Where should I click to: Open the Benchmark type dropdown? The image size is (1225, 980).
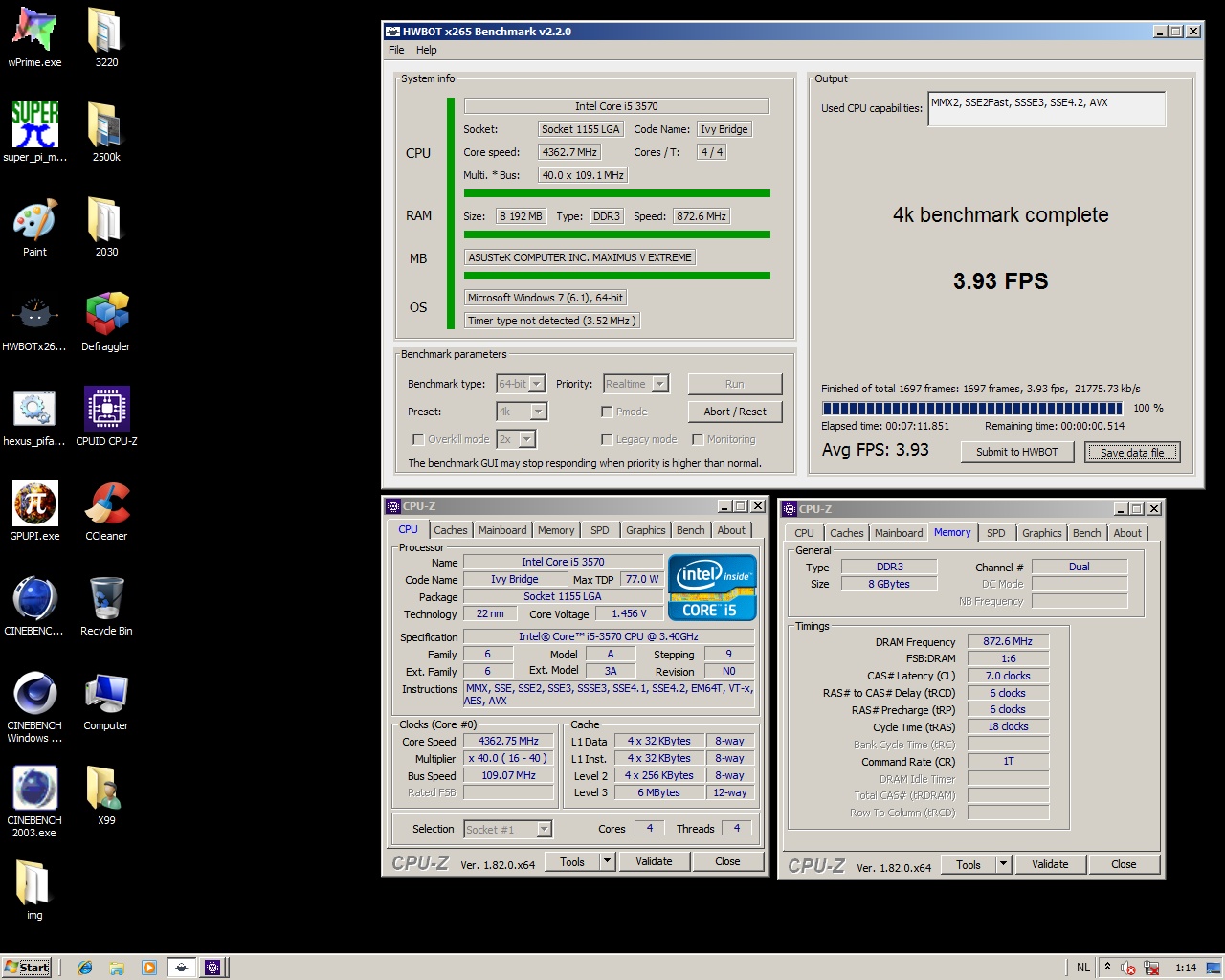537,384
